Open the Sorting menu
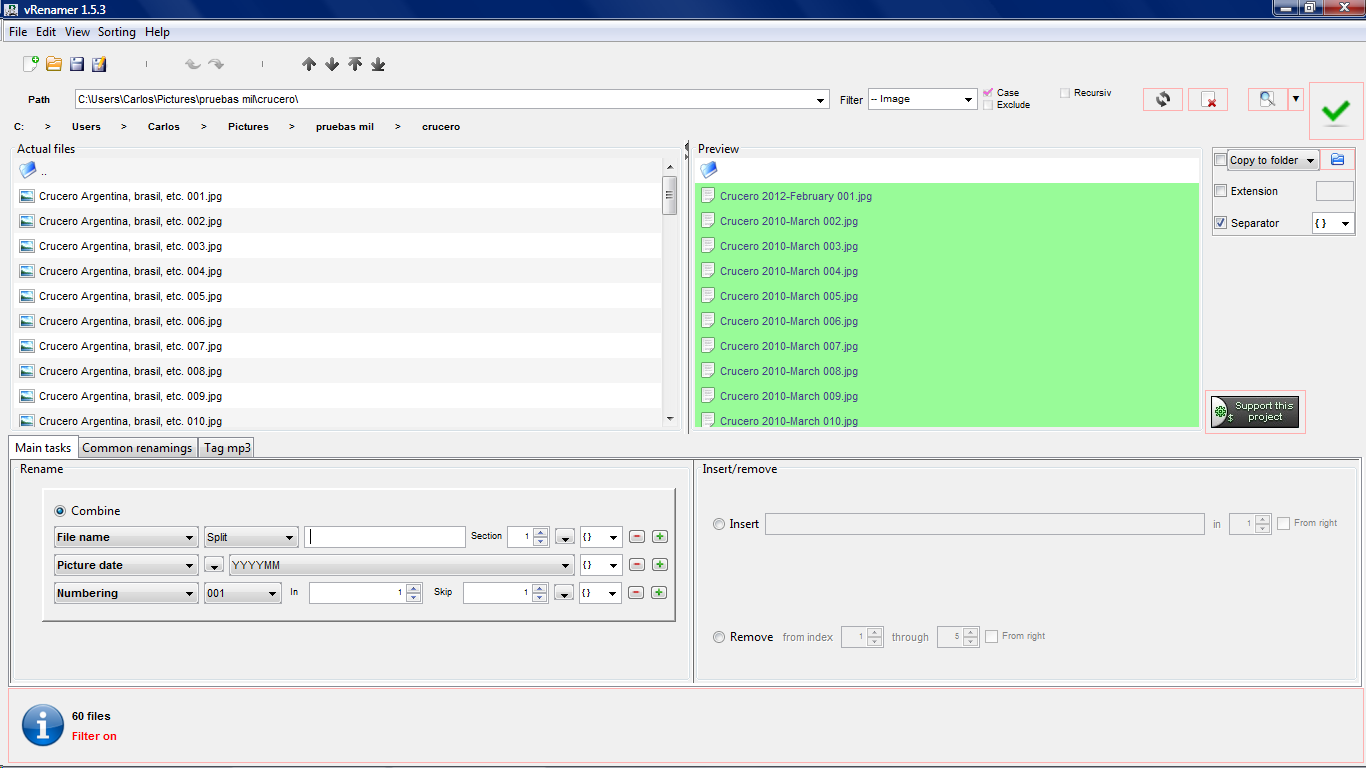 point(116,32)
